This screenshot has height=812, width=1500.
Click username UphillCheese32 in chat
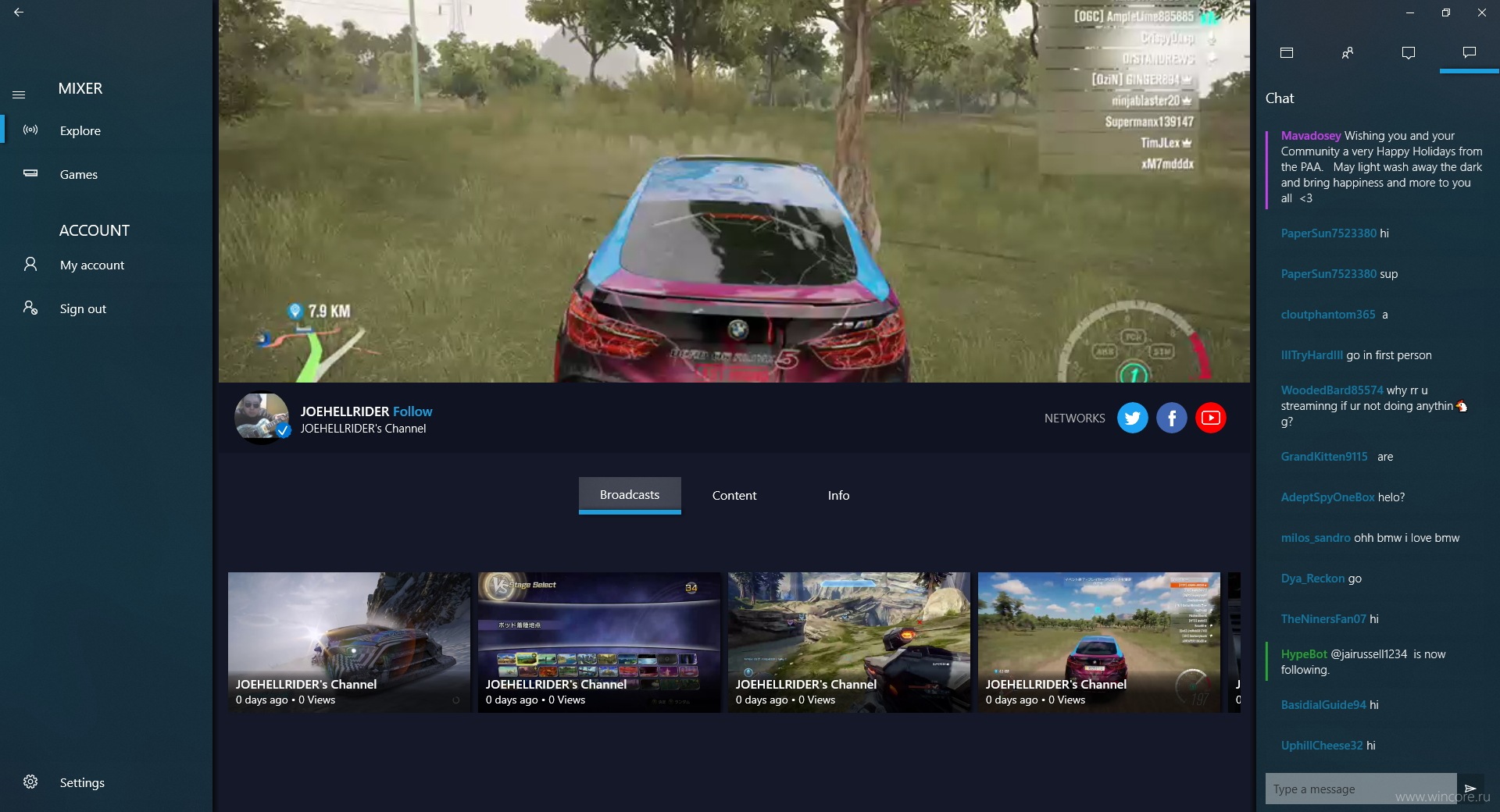tap(1322, 746)
